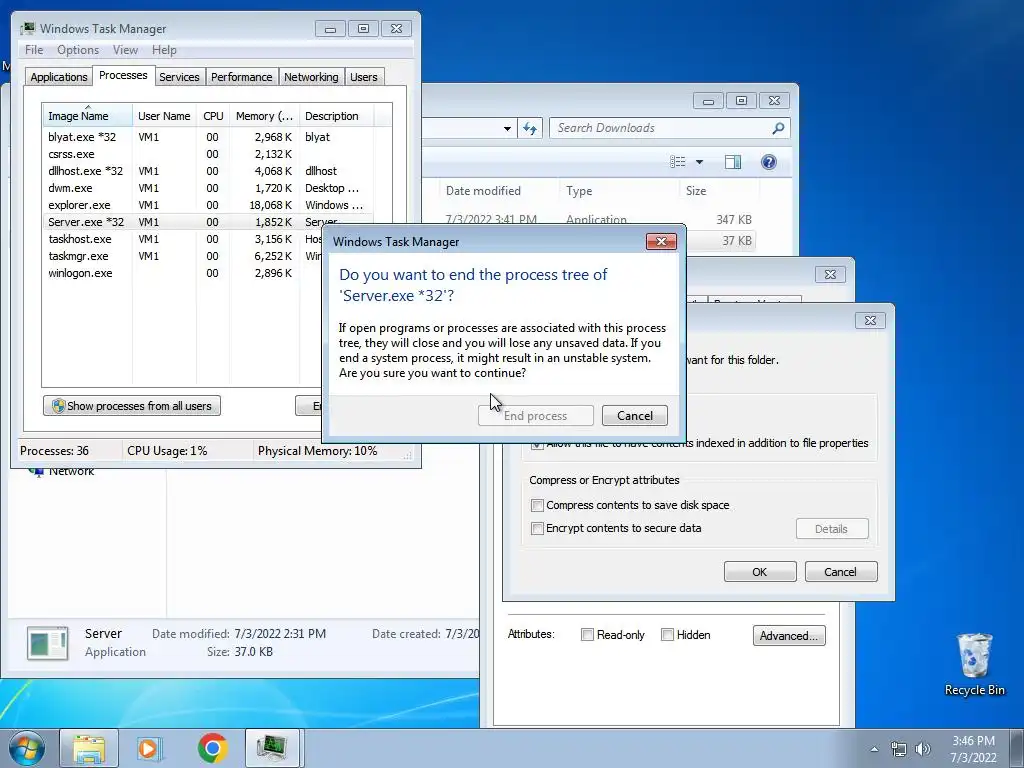Click the Task Manager title bar icon

pos(27,28)
